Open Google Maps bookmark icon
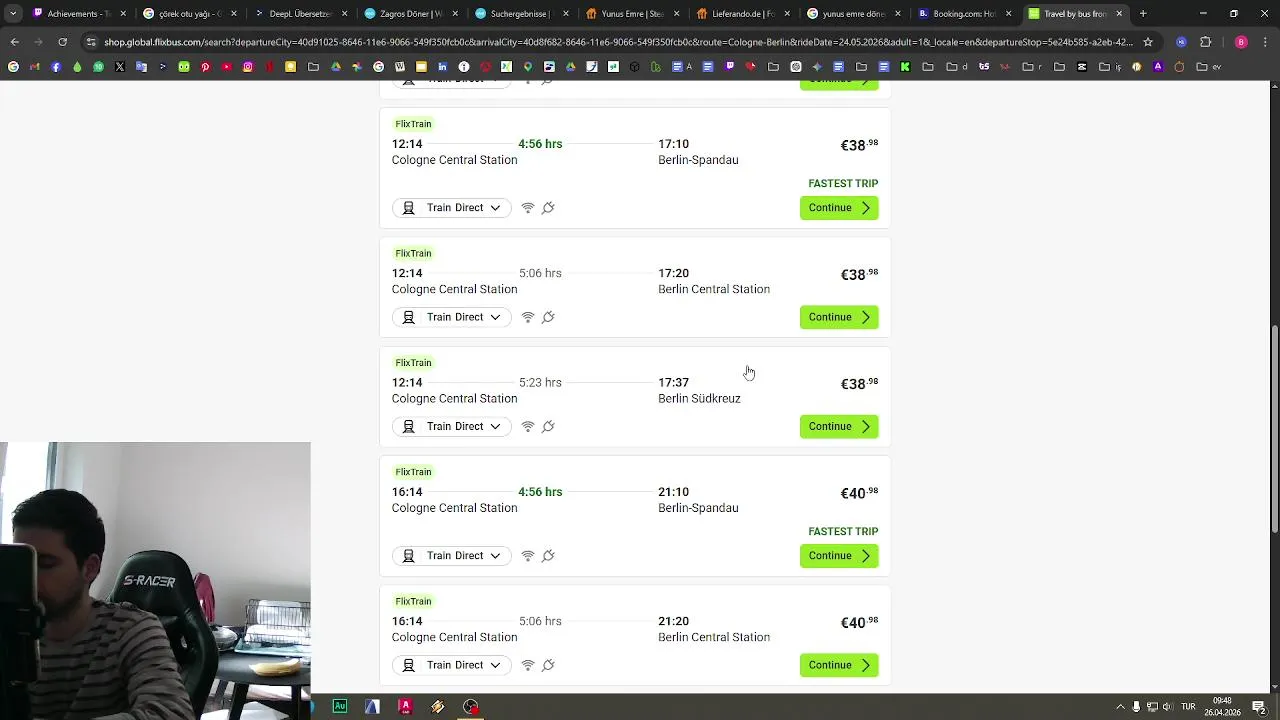The width and height of the screenshot is (1280, 720). point(528,67)
